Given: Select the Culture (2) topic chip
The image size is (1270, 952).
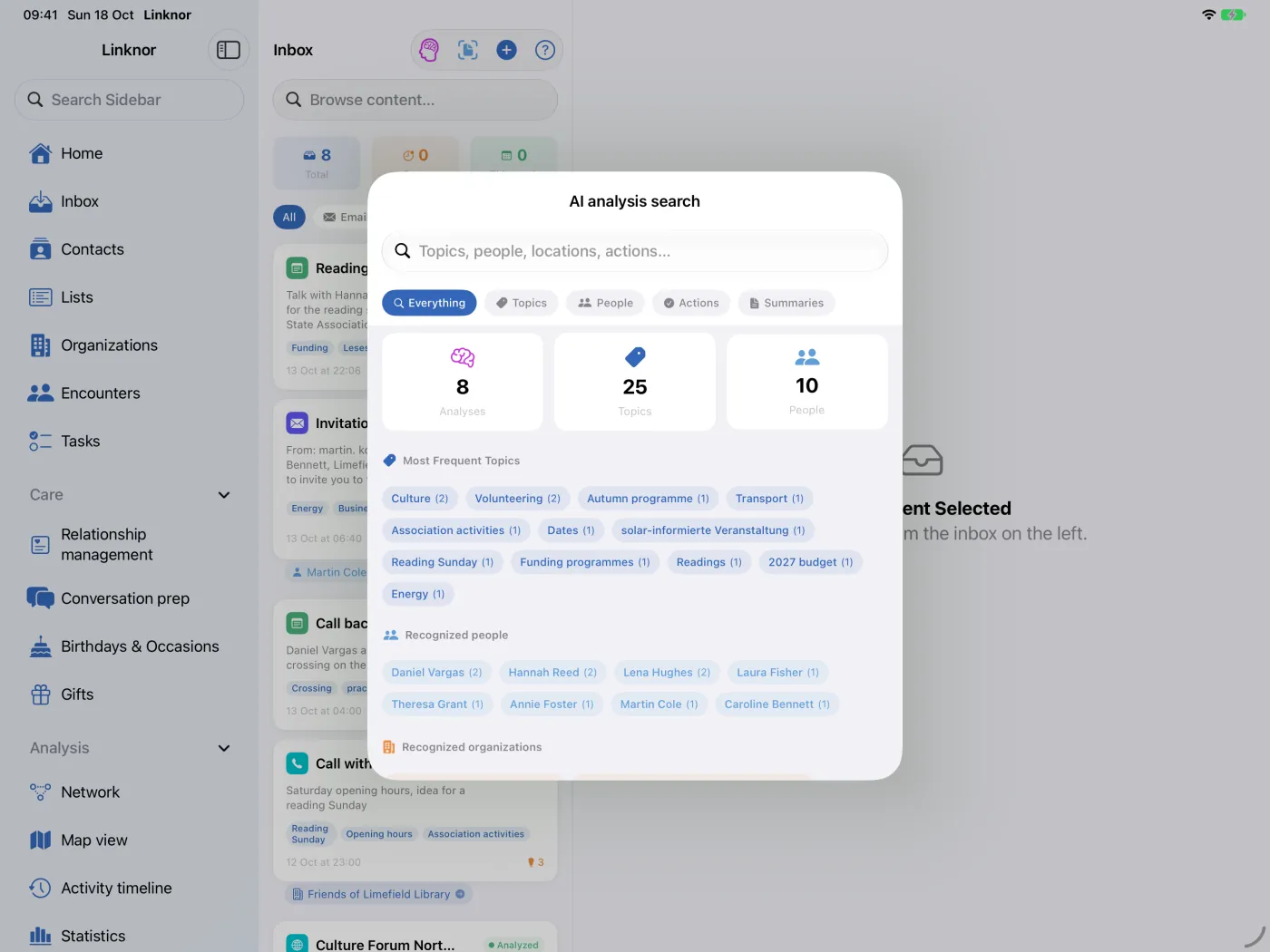Looking at the screenshot, I should tap(420, 499).
